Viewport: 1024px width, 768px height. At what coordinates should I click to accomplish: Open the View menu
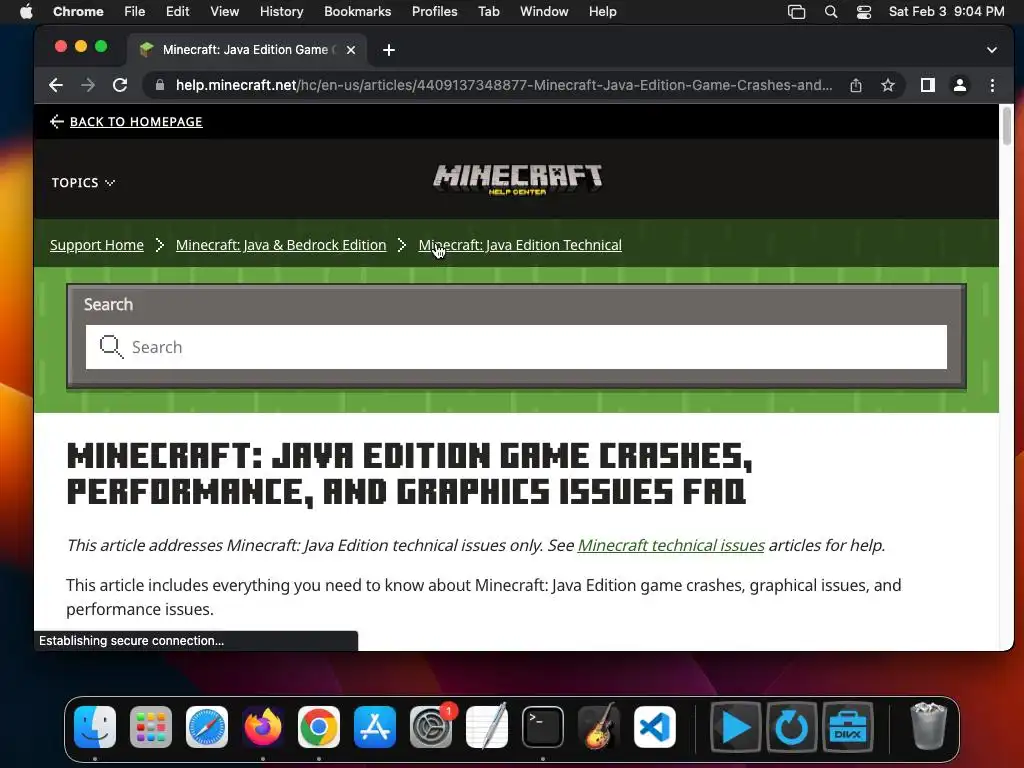coord(225,12)
